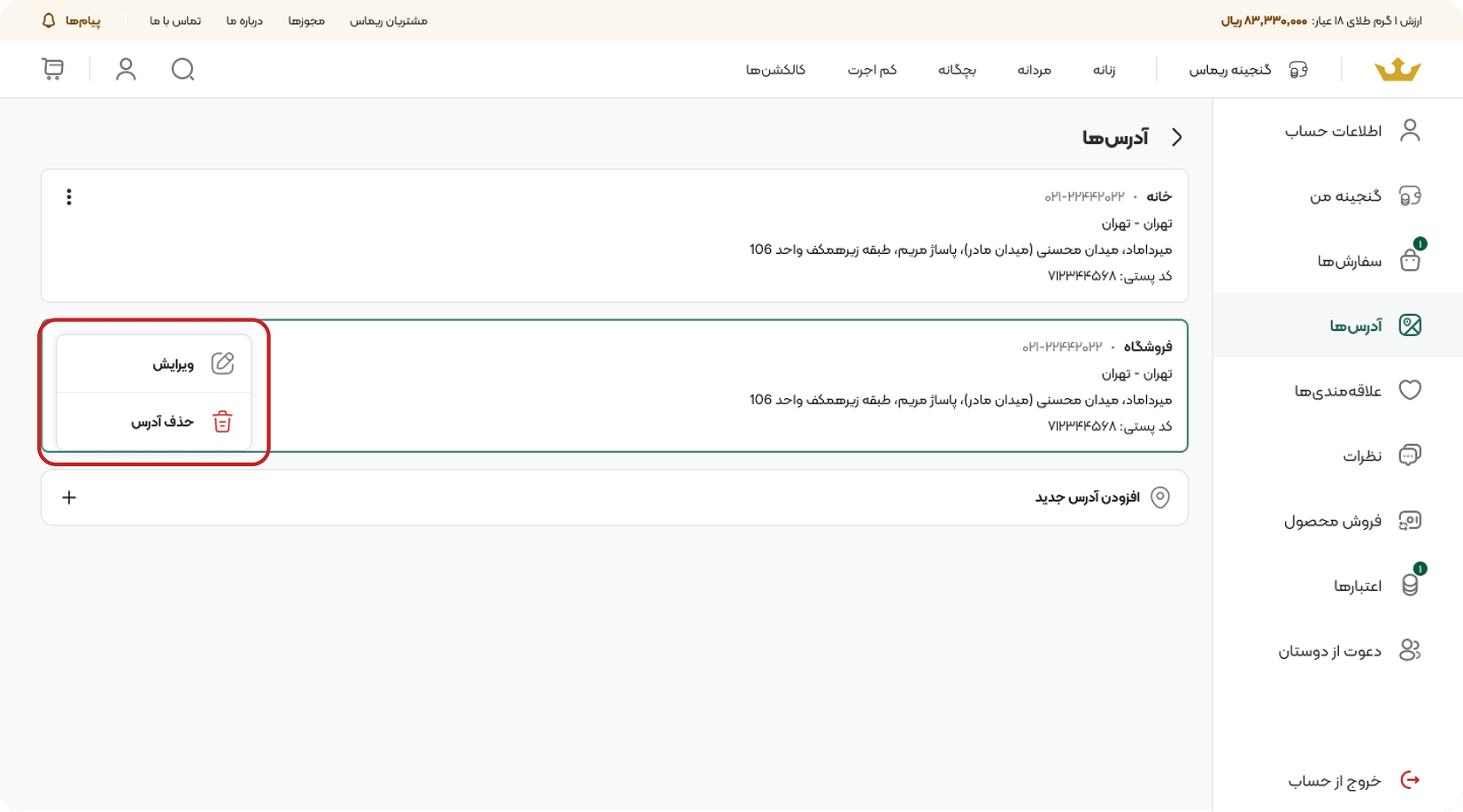The width and height of the screenshot is (1463, 812).
Task: Select the خانه address card title
Action: pos(1159,196)
